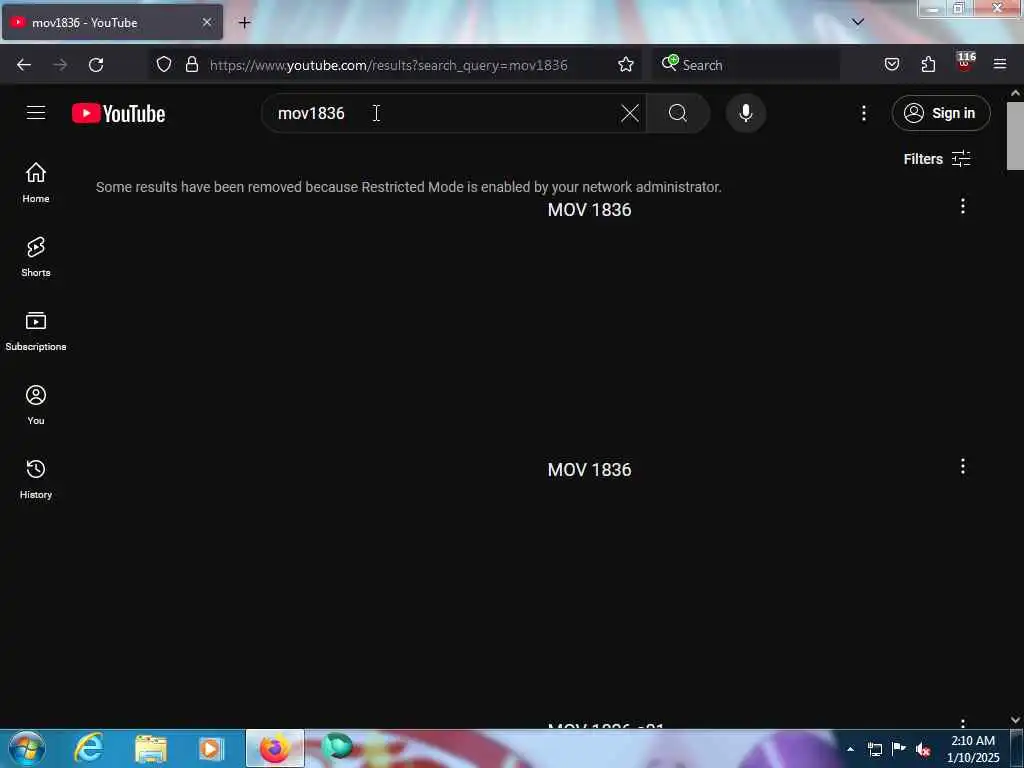Open Shorts from the sidebar
The image size is (1024, 768).
(36, 257)
